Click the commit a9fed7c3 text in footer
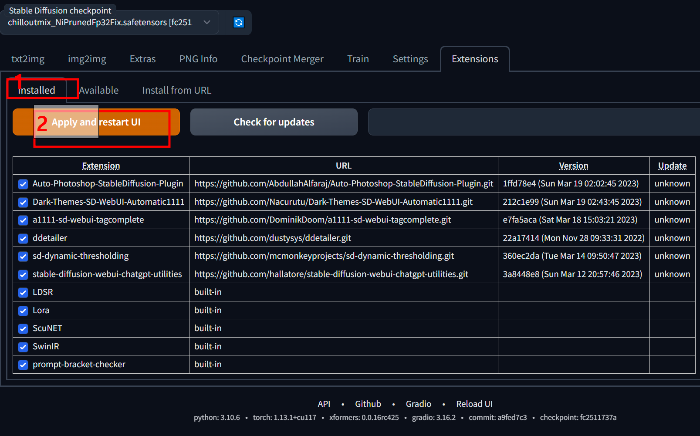The height and width of the screenshot is (436, 700). (497, 418)
